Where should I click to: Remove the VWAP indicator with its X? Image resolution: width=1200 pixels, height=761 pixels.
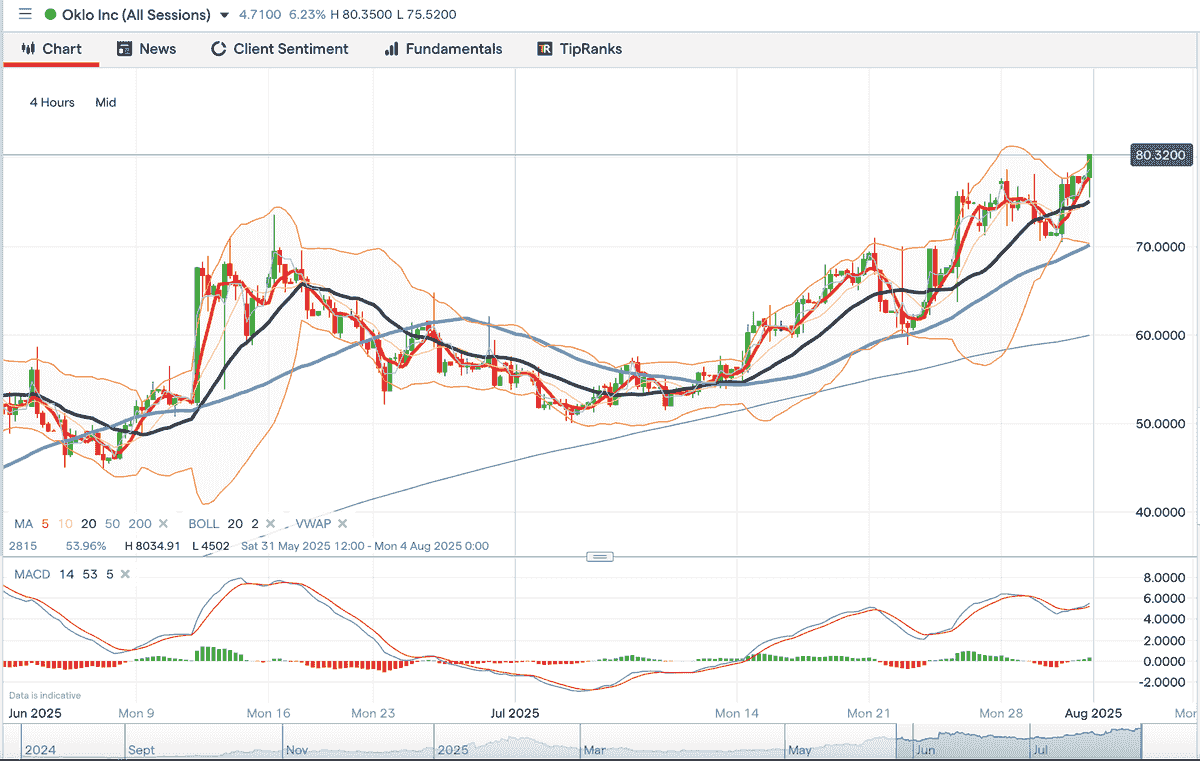342,523
